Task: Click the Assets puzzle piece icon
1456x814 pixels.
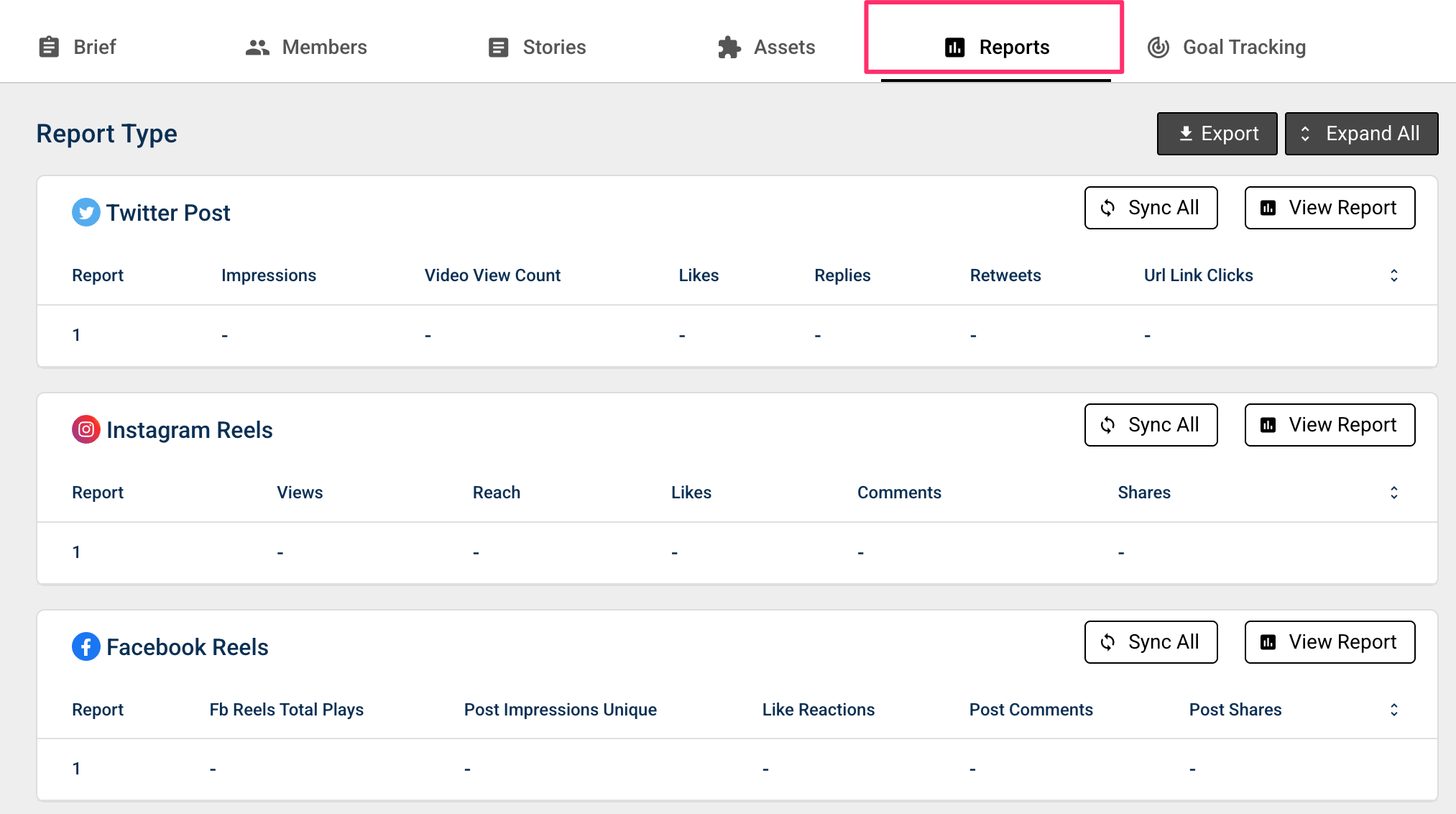Action: pos(729,47)
